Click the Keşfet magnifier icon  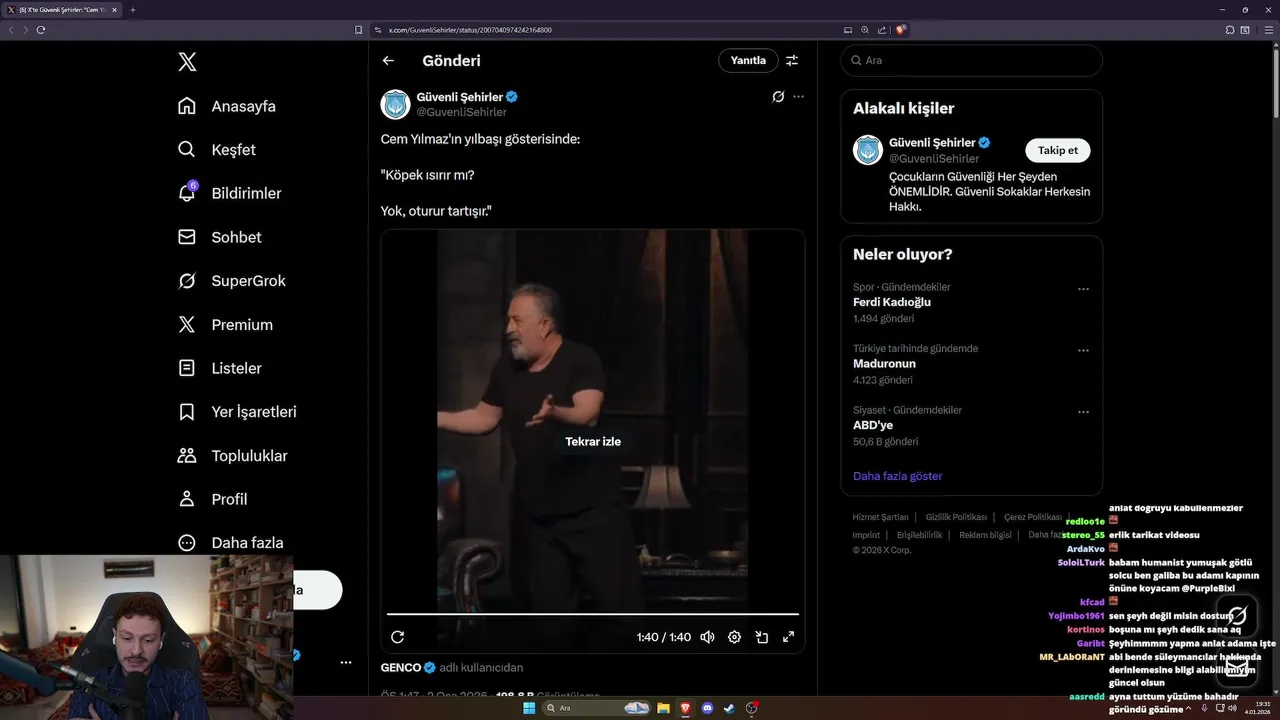click(x=187, y=150)
